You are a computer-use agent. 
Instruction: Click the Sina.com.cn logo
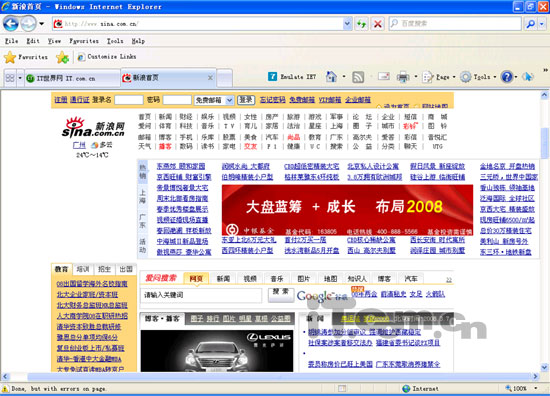(93, 127)
